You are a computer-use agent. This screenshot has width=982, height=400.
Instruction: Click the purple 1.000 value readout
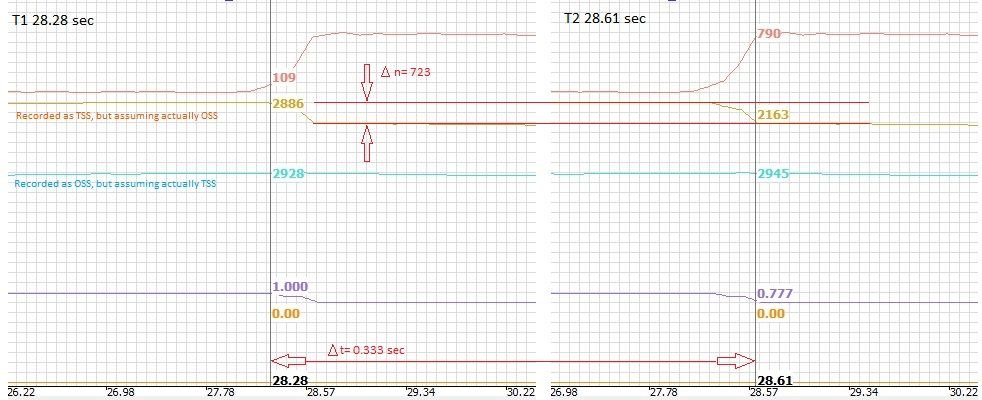click(290, 286)
